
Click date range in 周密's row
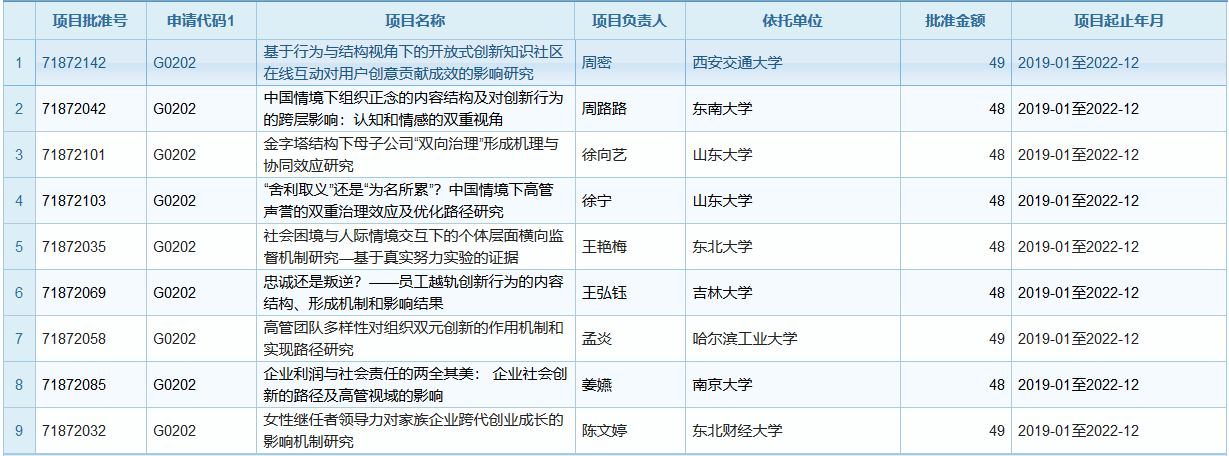click(1078, 63)
